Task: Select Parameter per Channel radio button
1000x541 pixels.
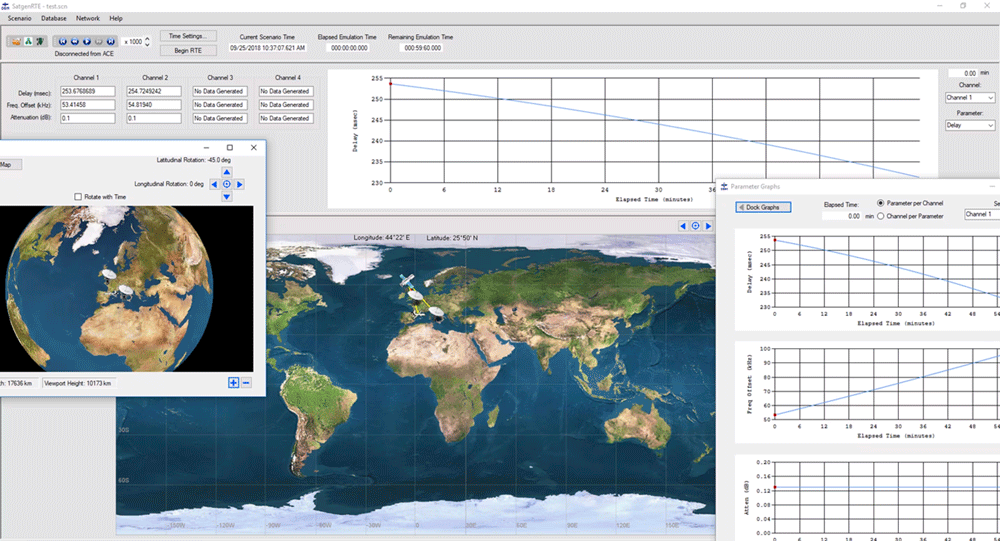Action: tap(881, 203)
